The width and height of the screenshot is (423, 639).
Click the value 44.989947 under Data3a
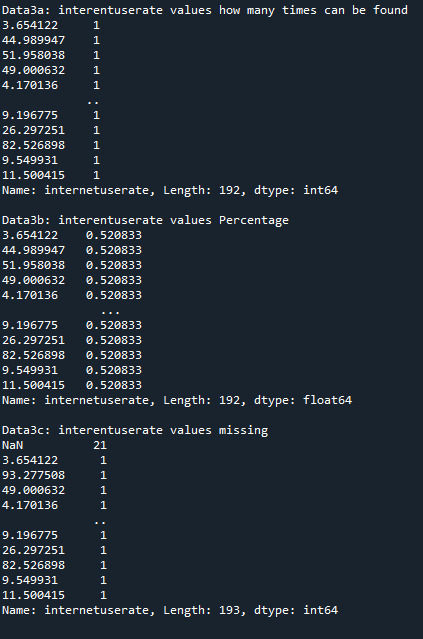click(33, 40)
